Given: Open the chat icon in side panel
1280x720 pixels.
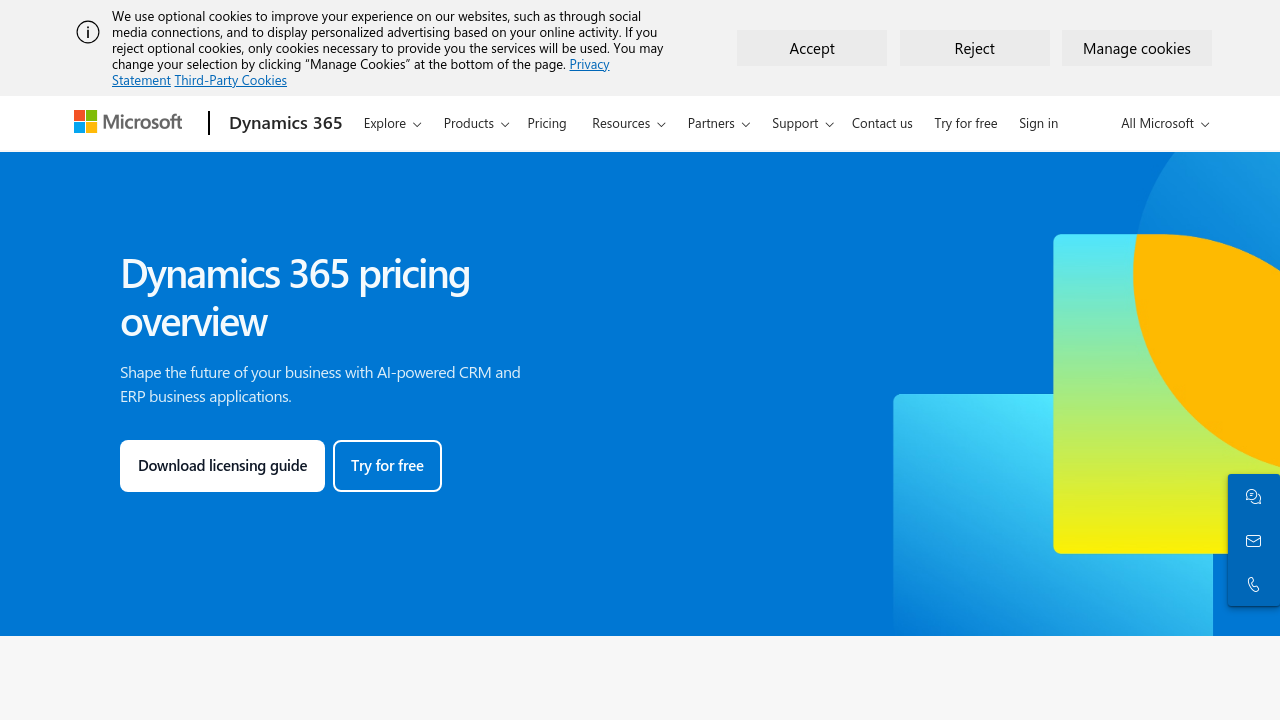Looking at the screenshot, I should click(1253, 497).
